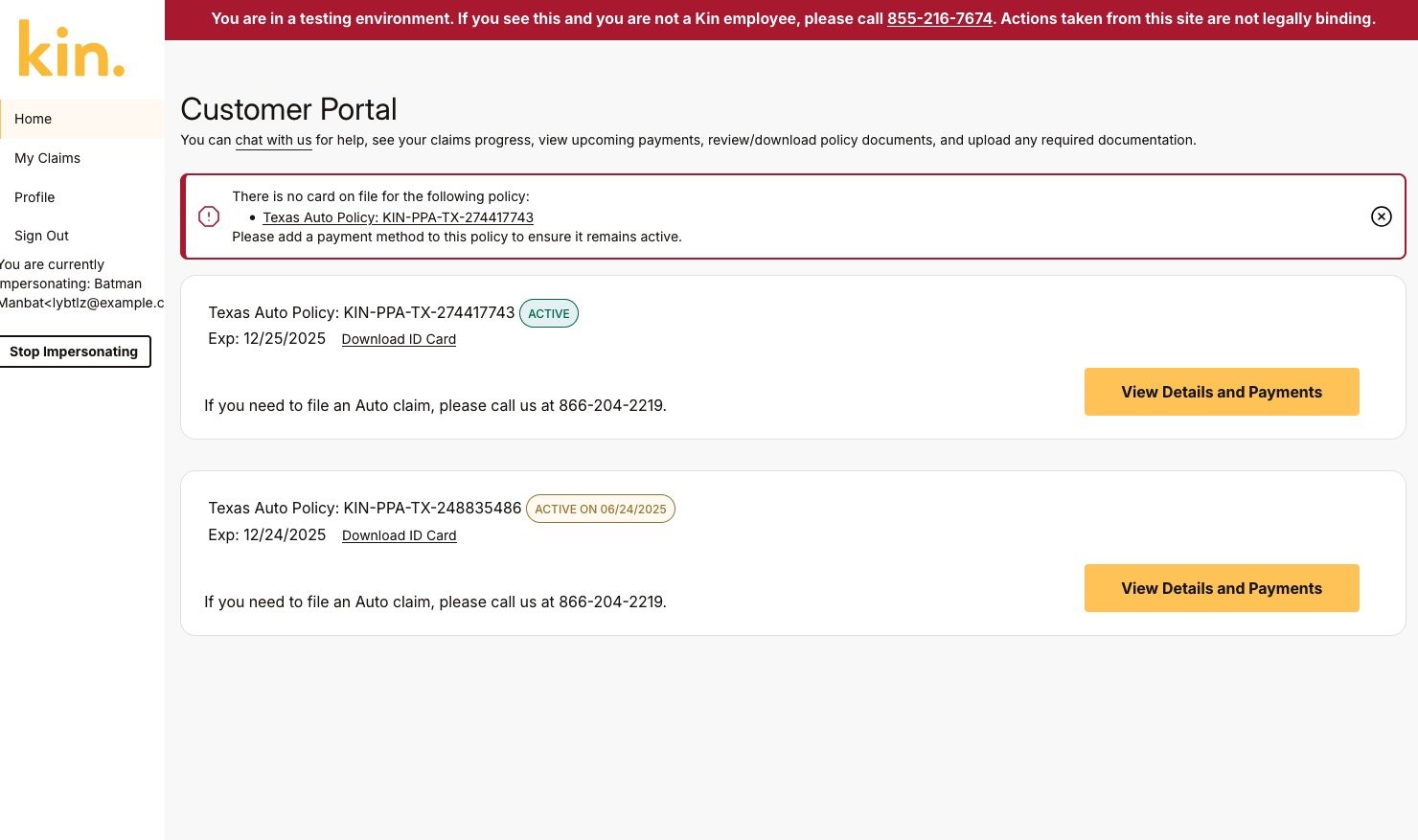Click the Exp: 12/25/2025 text
The height and width of the screenshot is (840, 1418).
tap(266, 338)
